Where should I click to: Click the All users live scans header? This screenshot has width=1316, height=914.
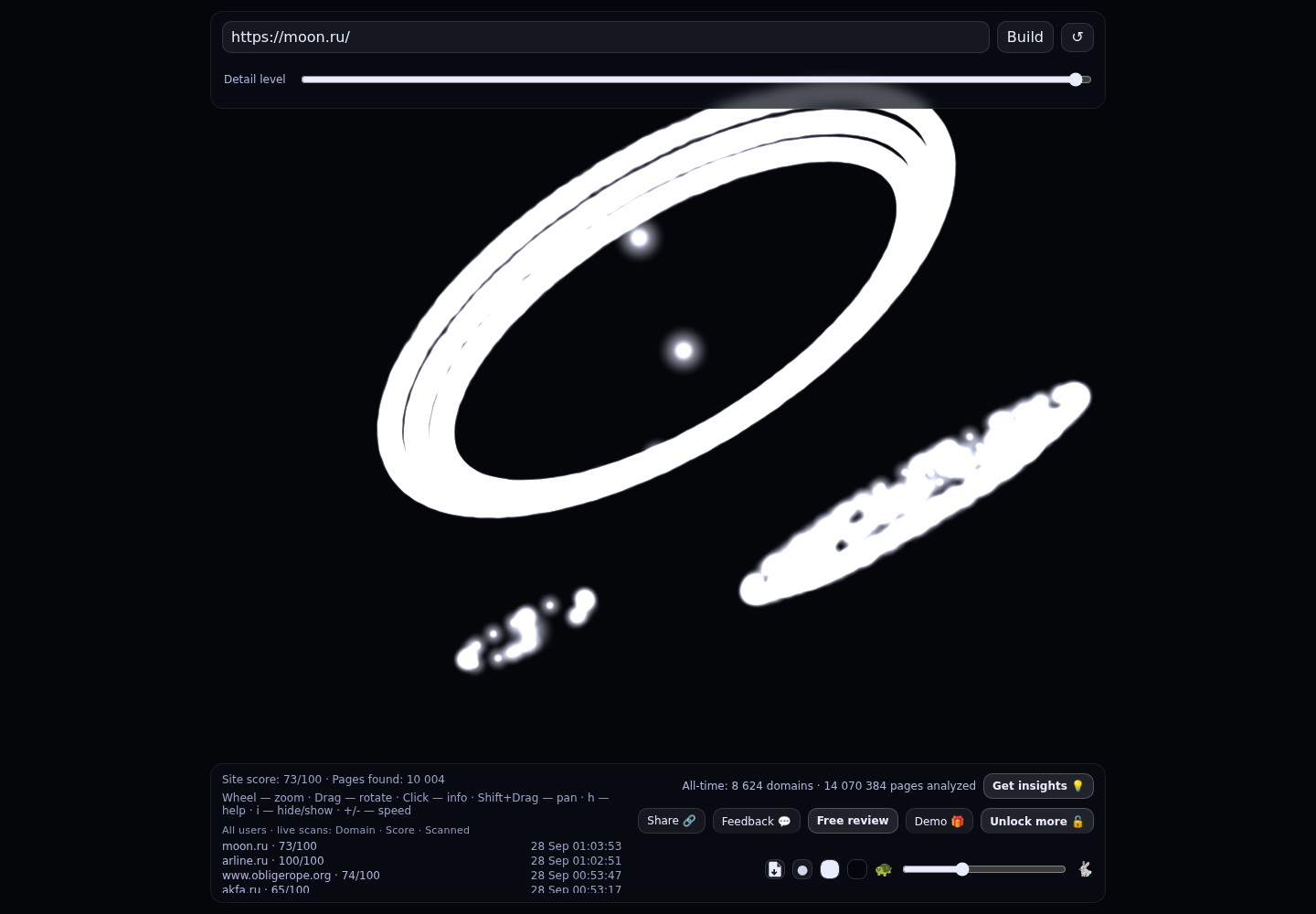pyautogui.click(x=345, y=830)
